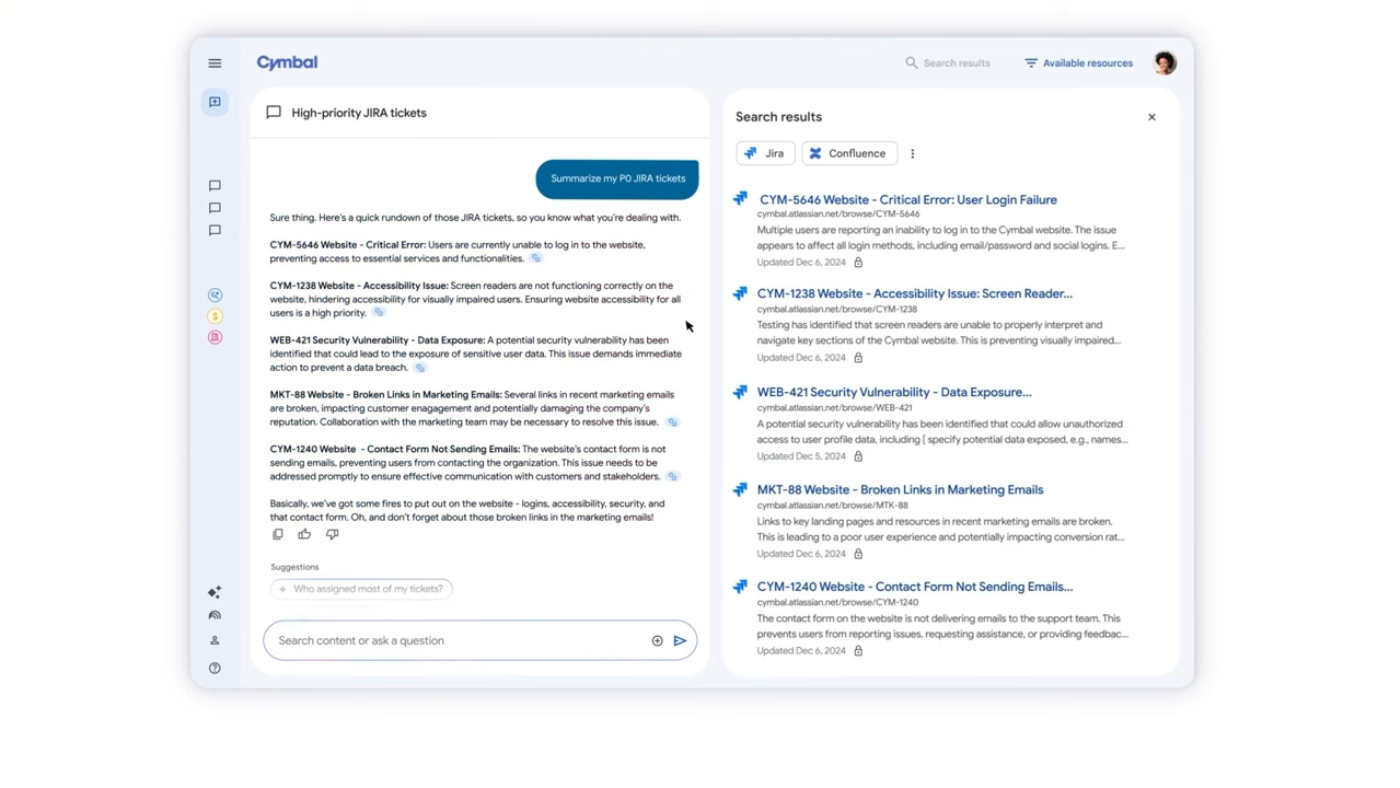Open the hamburger menu in the sidebar
The height and width of the screenshot is (788, 1400).
[215, 63]
